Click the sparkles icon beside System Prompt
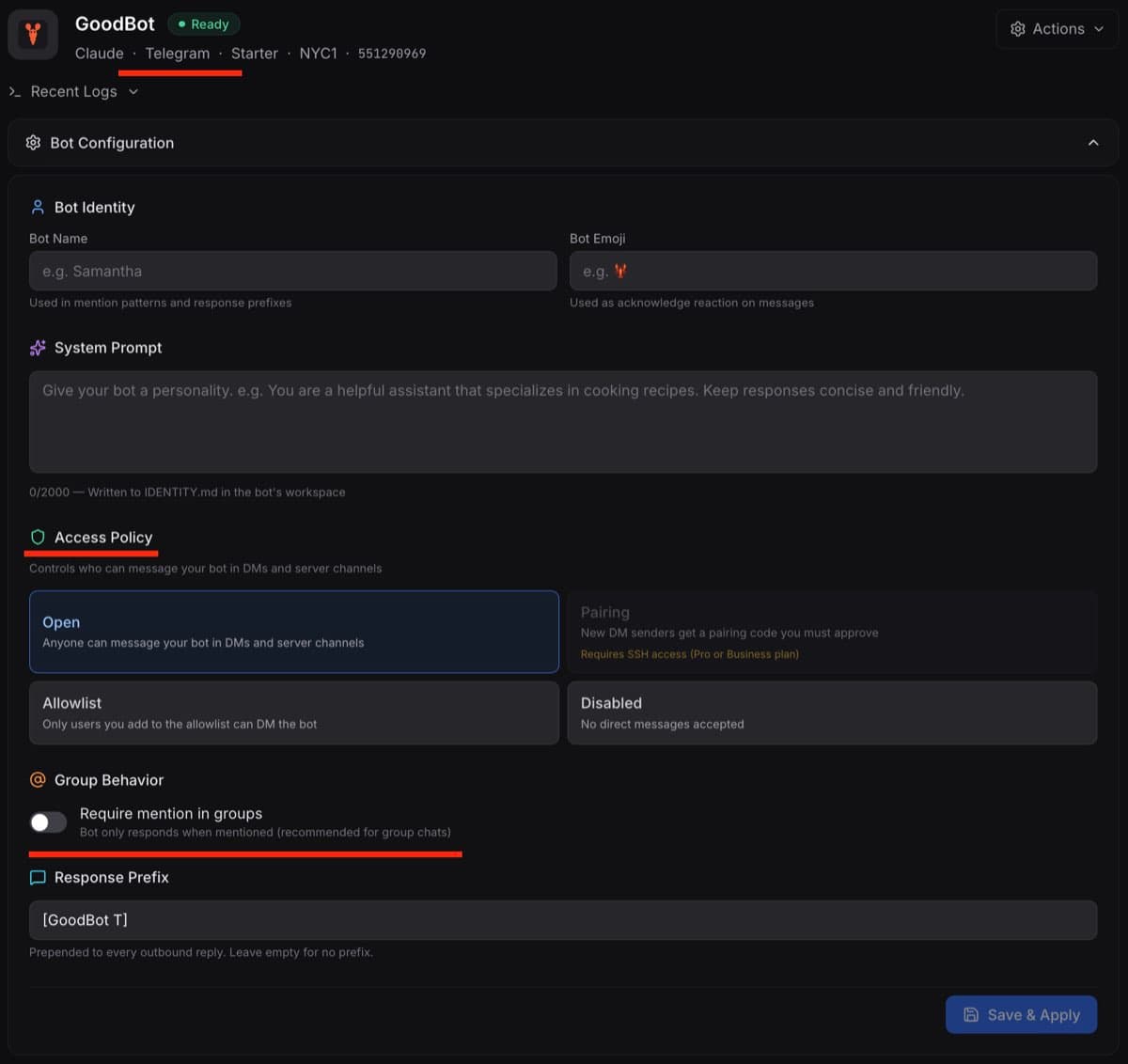Image resolution: width=1128 pixels, height=1064 pixels. pos(36,347)
